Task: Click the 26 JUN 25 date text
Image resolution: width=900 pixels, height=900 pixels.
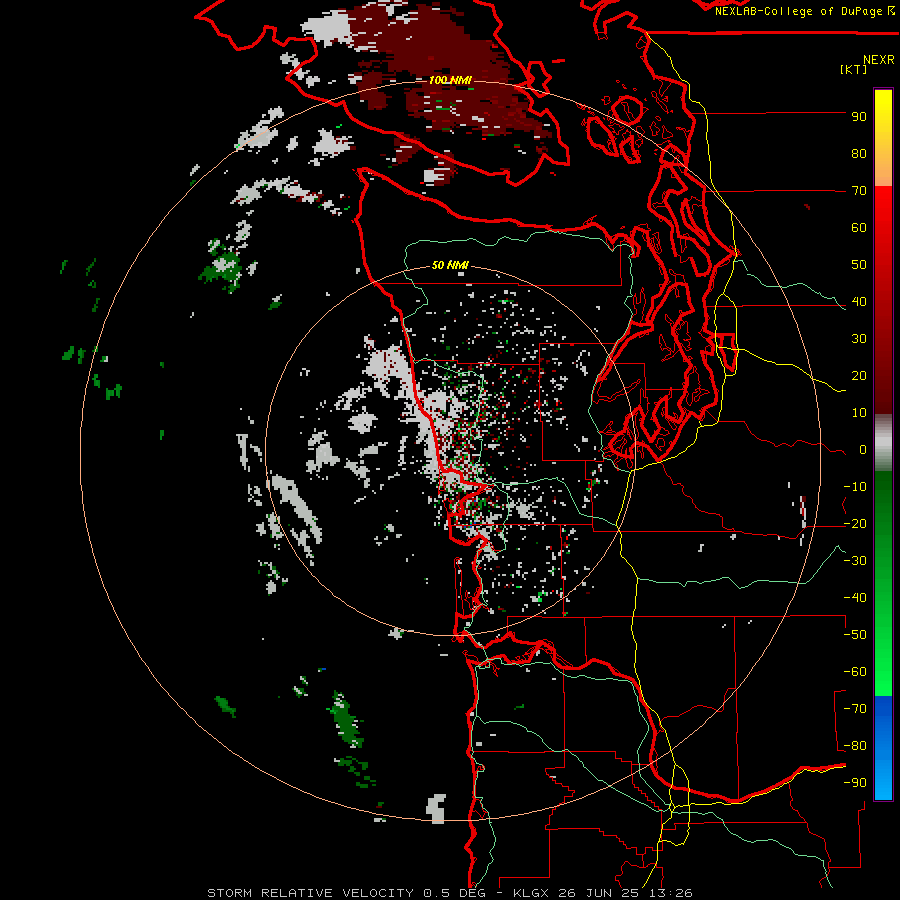Action: point(600,893)
